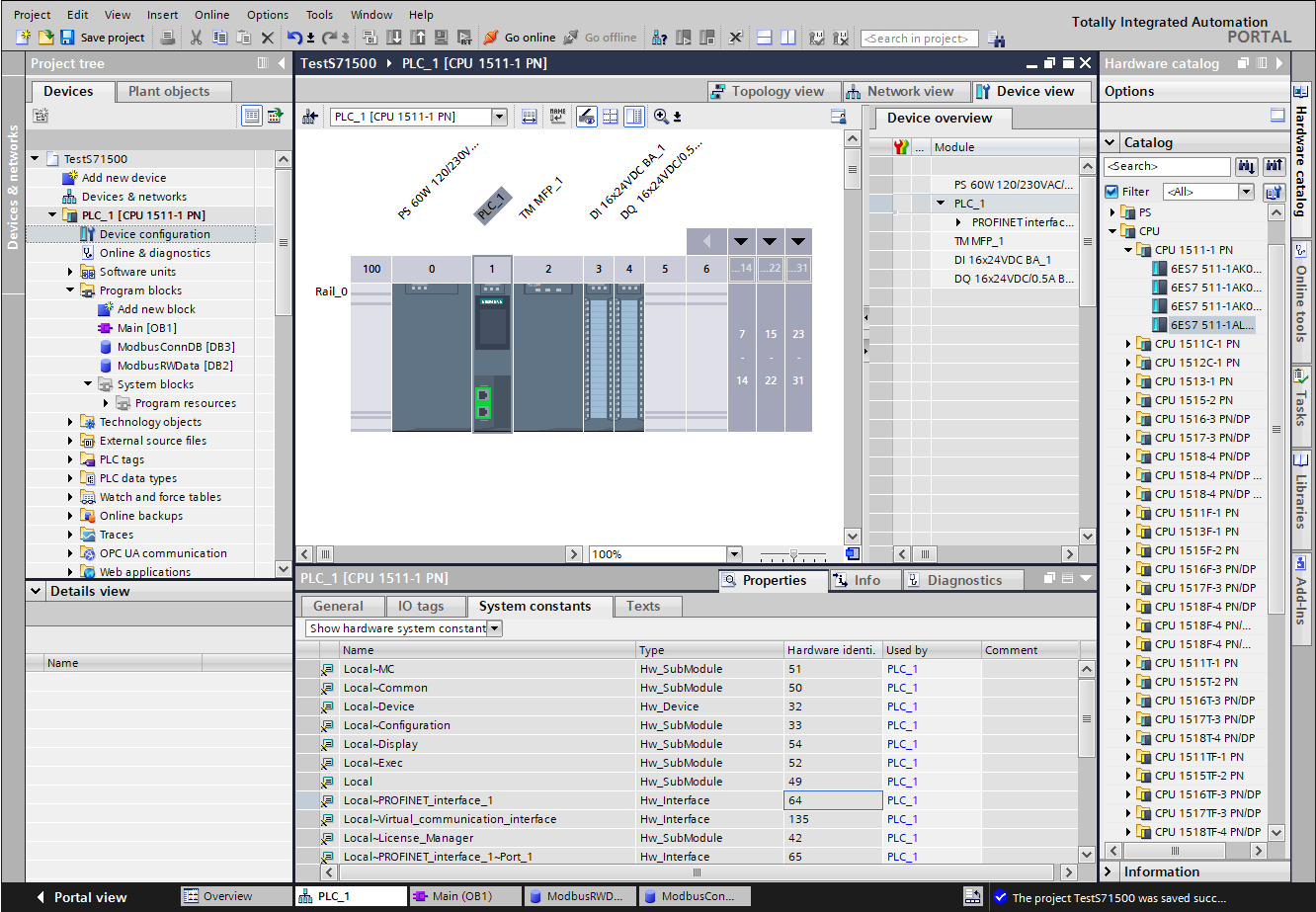Select slot 2 header on the rail
Image resolution: width=1316 pixels, height=912 pixels.
548,269
